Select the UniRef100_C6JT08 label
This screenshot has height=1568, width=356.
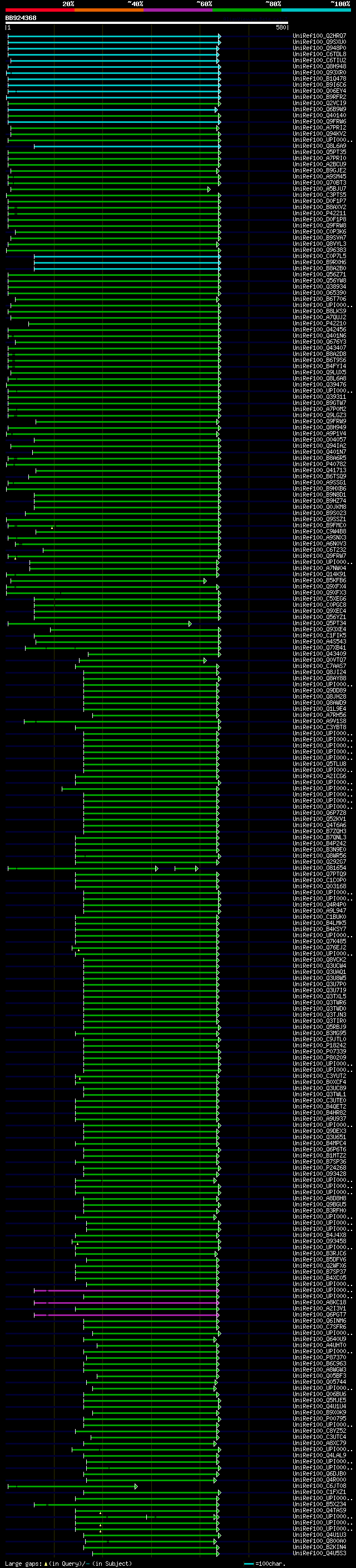(x=319, y=1486)
